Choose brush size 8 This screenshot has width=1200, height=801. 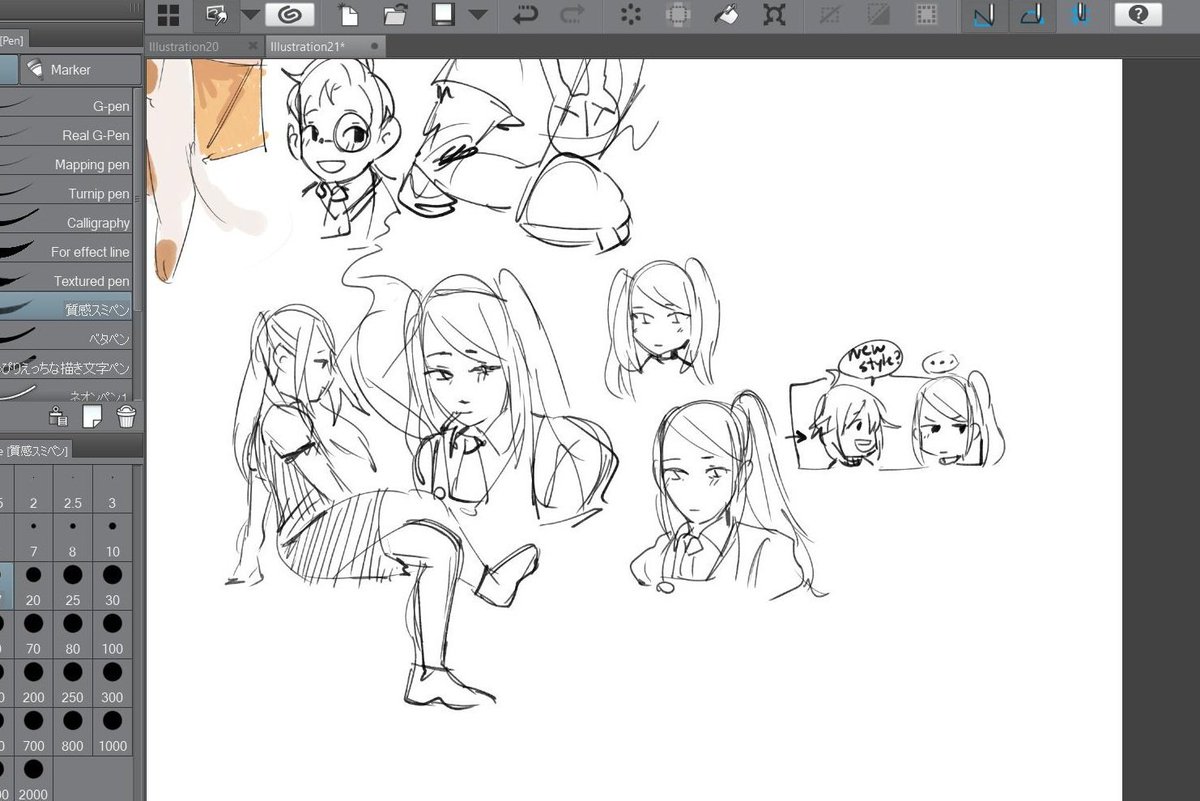point(73,537)
